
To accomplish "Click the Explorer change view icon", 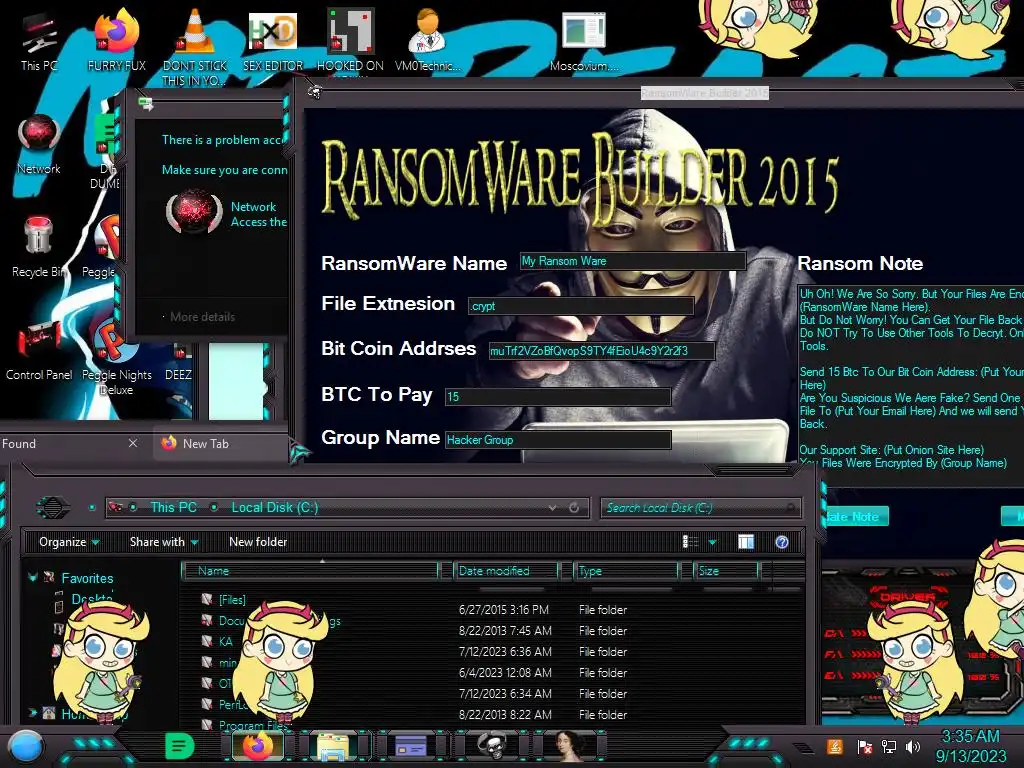I will 690,542.
